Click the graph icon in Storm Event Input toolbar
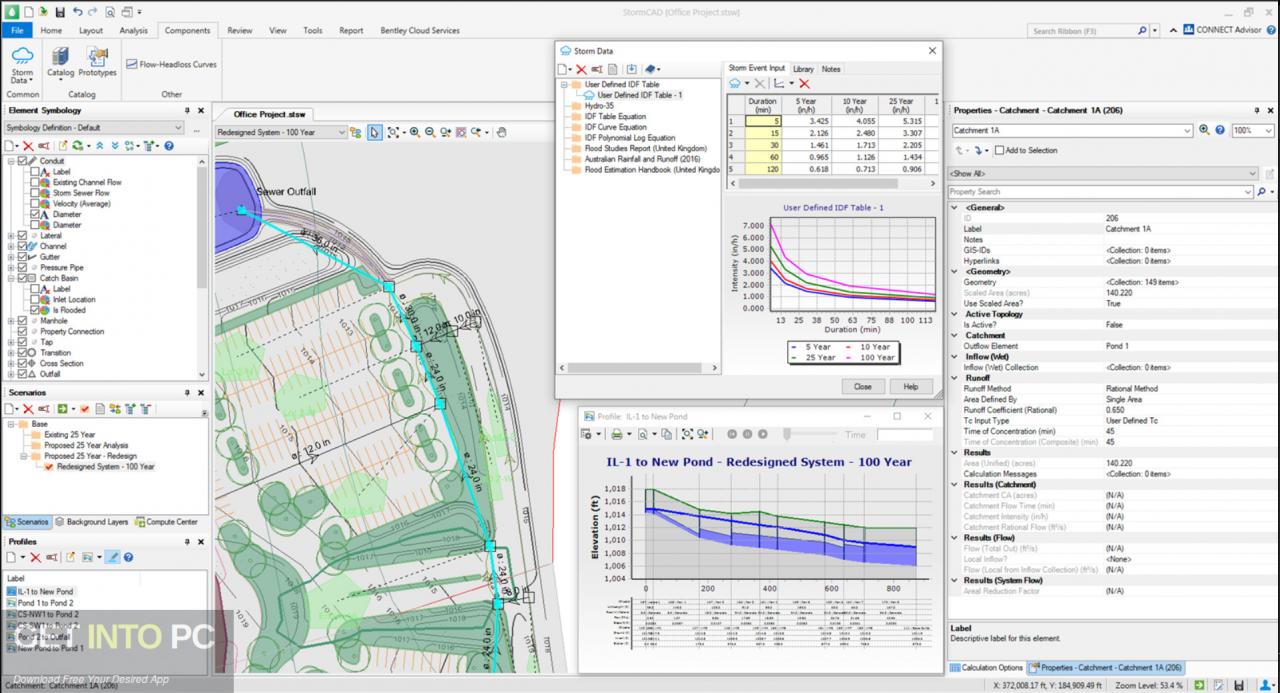1280x693 pixels. (x=781, y=84)
